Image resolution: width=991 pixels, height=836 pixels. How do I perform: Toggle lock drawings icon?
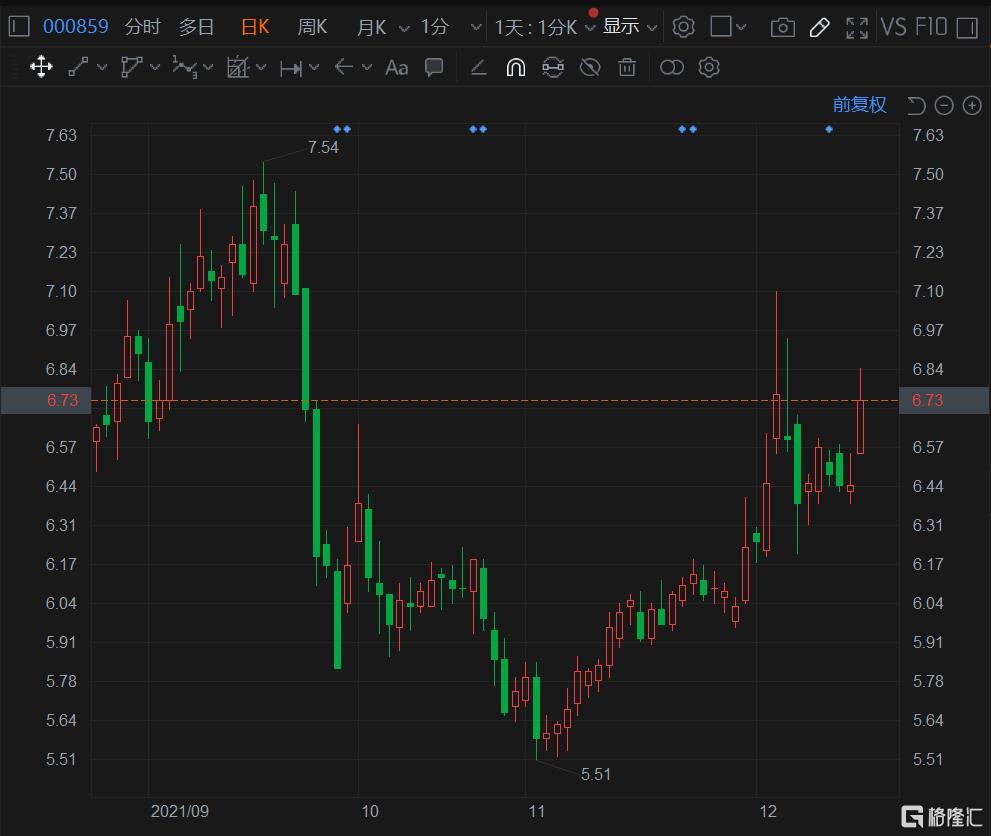tap(553, 67)
